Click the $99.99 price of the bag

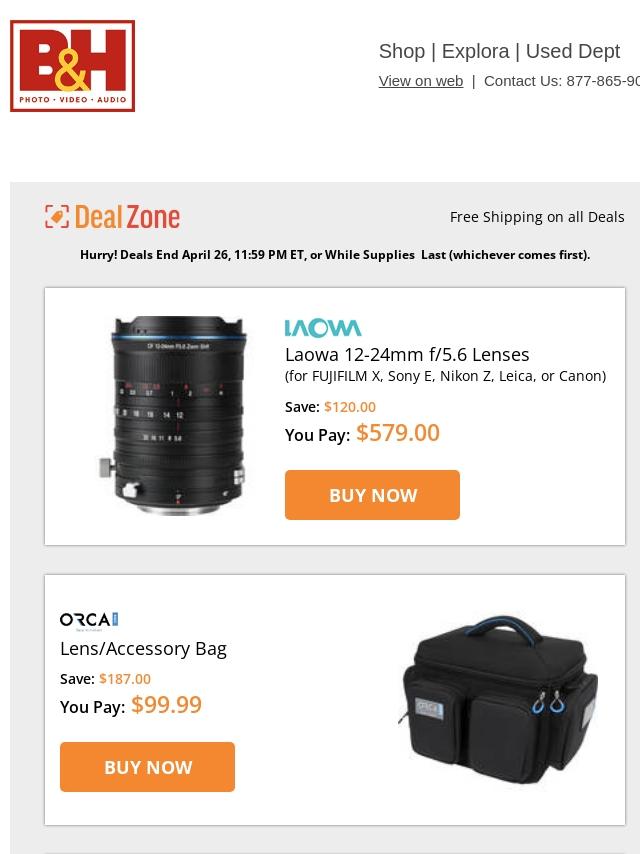[x=167, y=705]
